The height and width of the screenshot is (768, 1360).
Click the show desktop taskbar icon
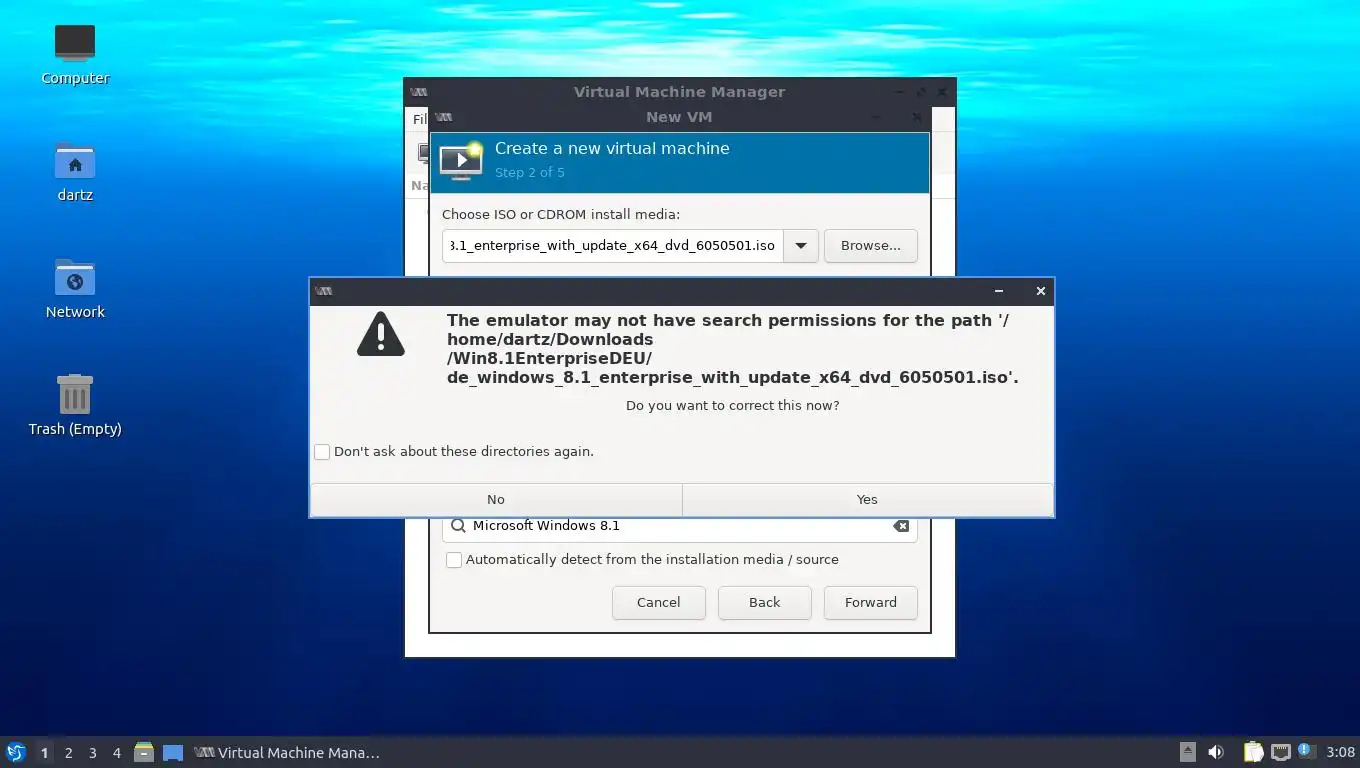173,753
